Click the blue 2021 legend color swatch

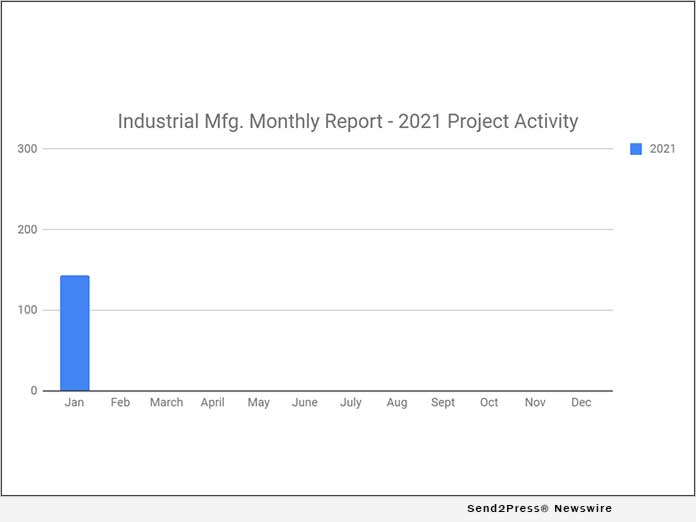(636, 149)
